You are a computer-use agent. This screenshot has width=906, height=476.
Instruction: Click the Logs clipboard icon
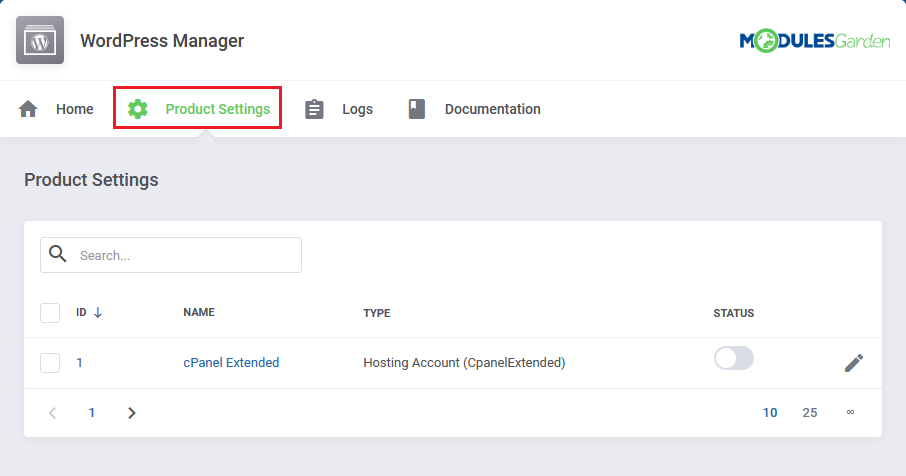[314, 109]
